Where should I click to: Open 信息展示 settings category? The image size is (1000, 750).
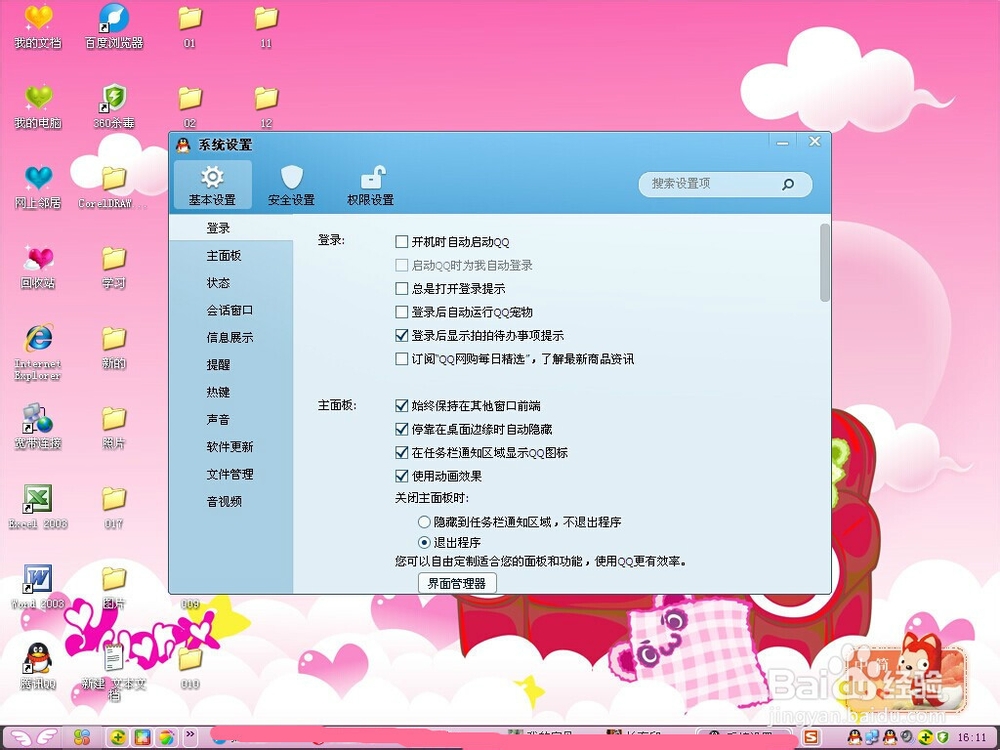click(x=231, y=337)
